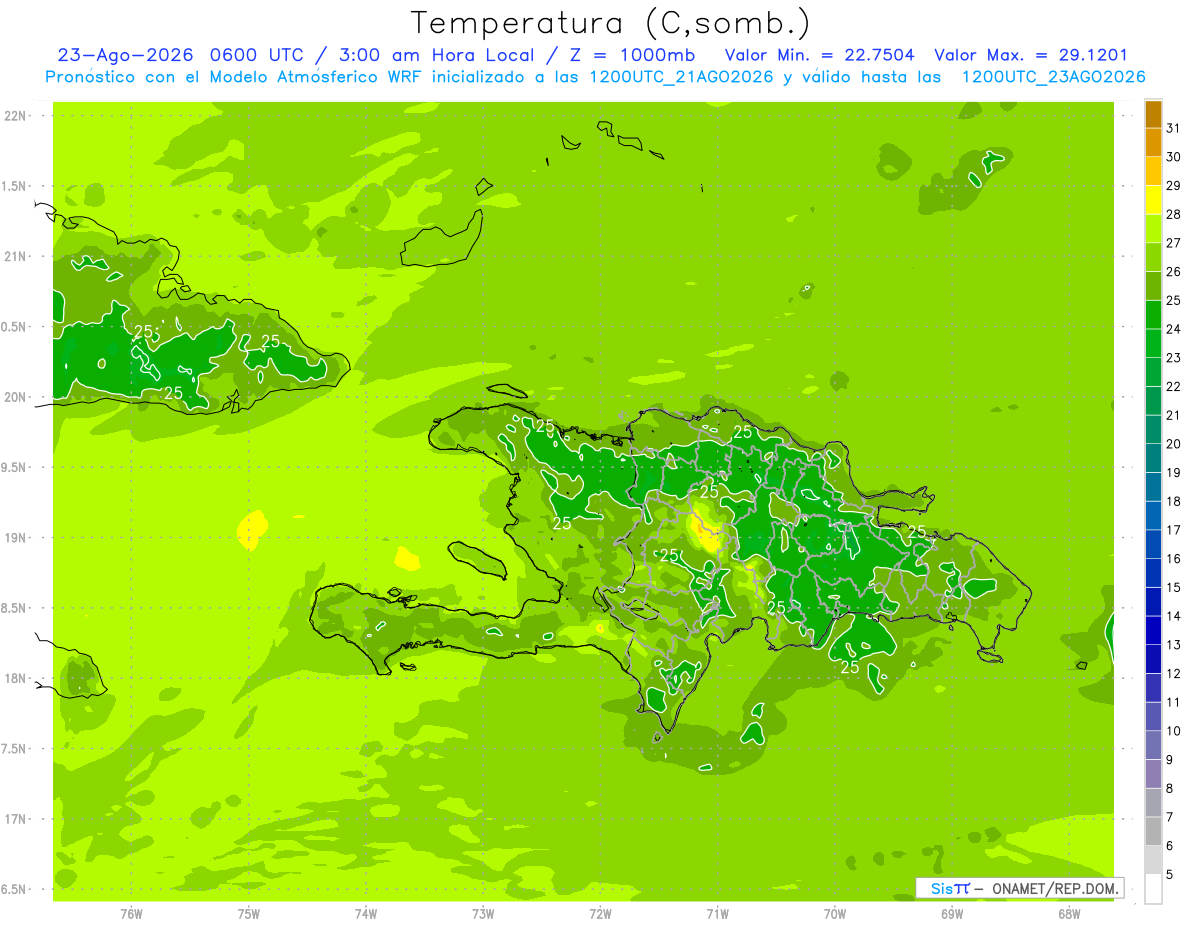Select the "1200UTC_21AGO2026" initialization time
The image size is (1200, 927).
682,77
